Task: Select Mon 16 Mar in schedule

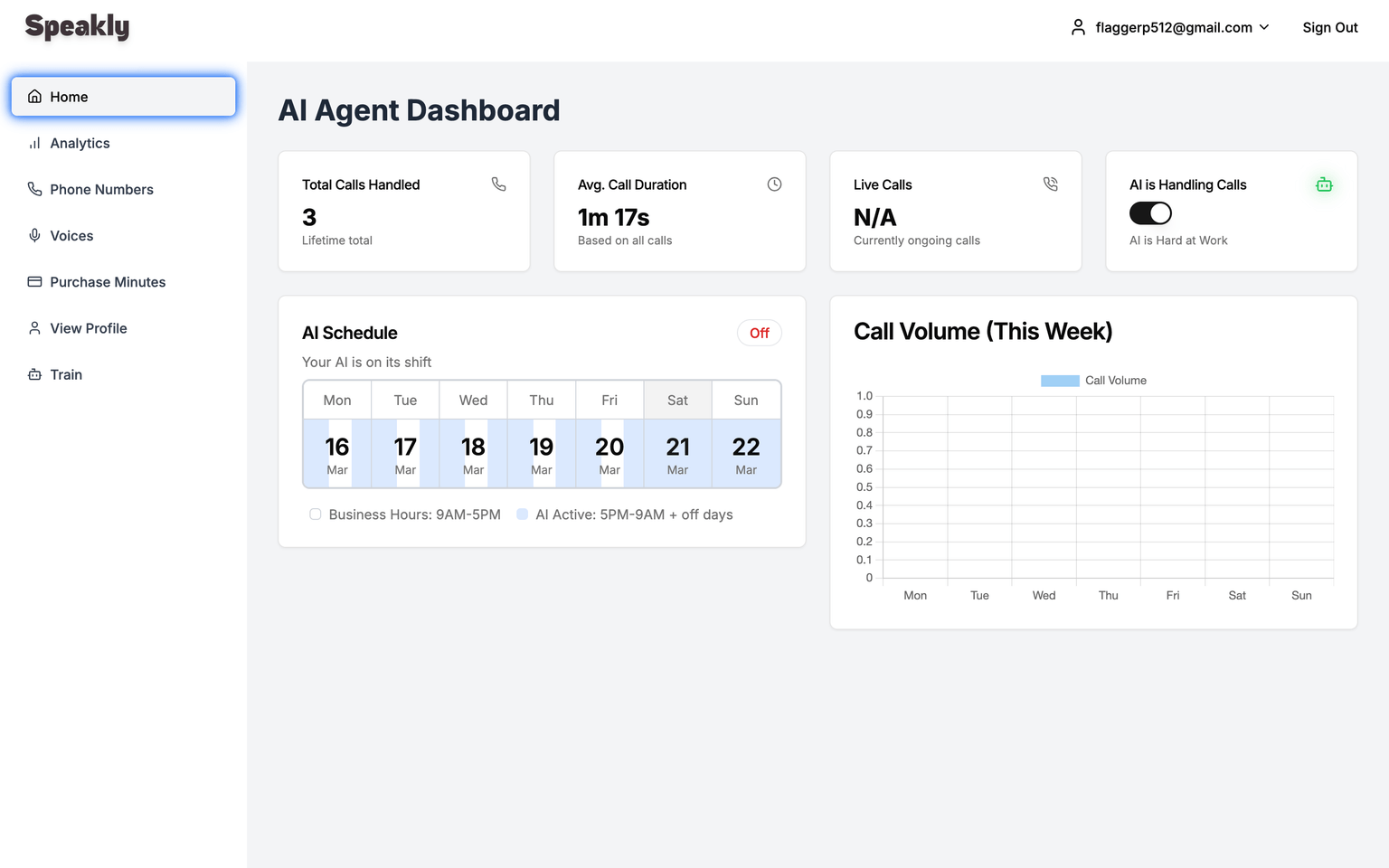Action: [337, 453]
